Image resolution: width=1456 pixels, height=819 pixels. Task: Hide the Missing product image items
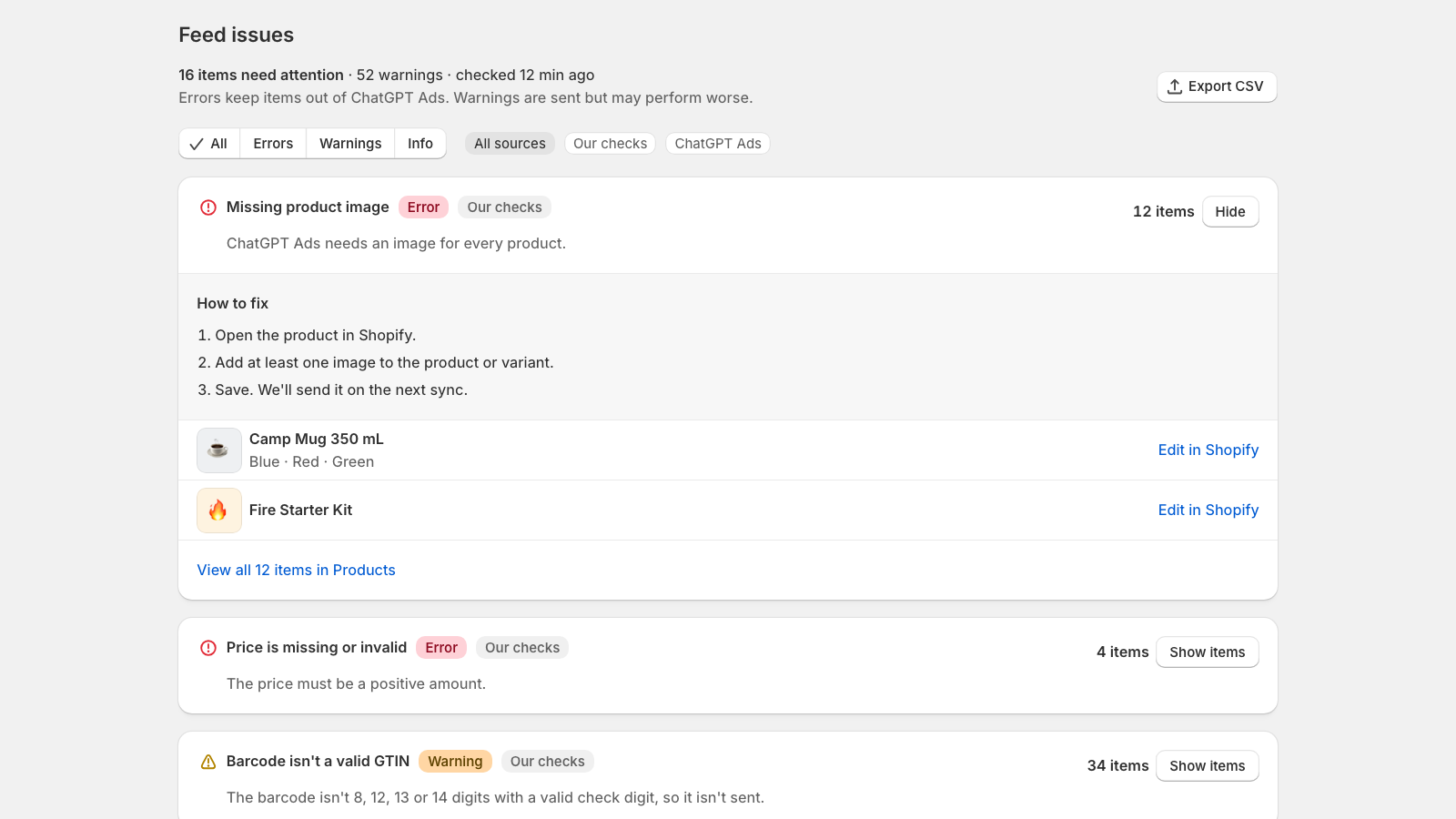[x=1230, y=212]
